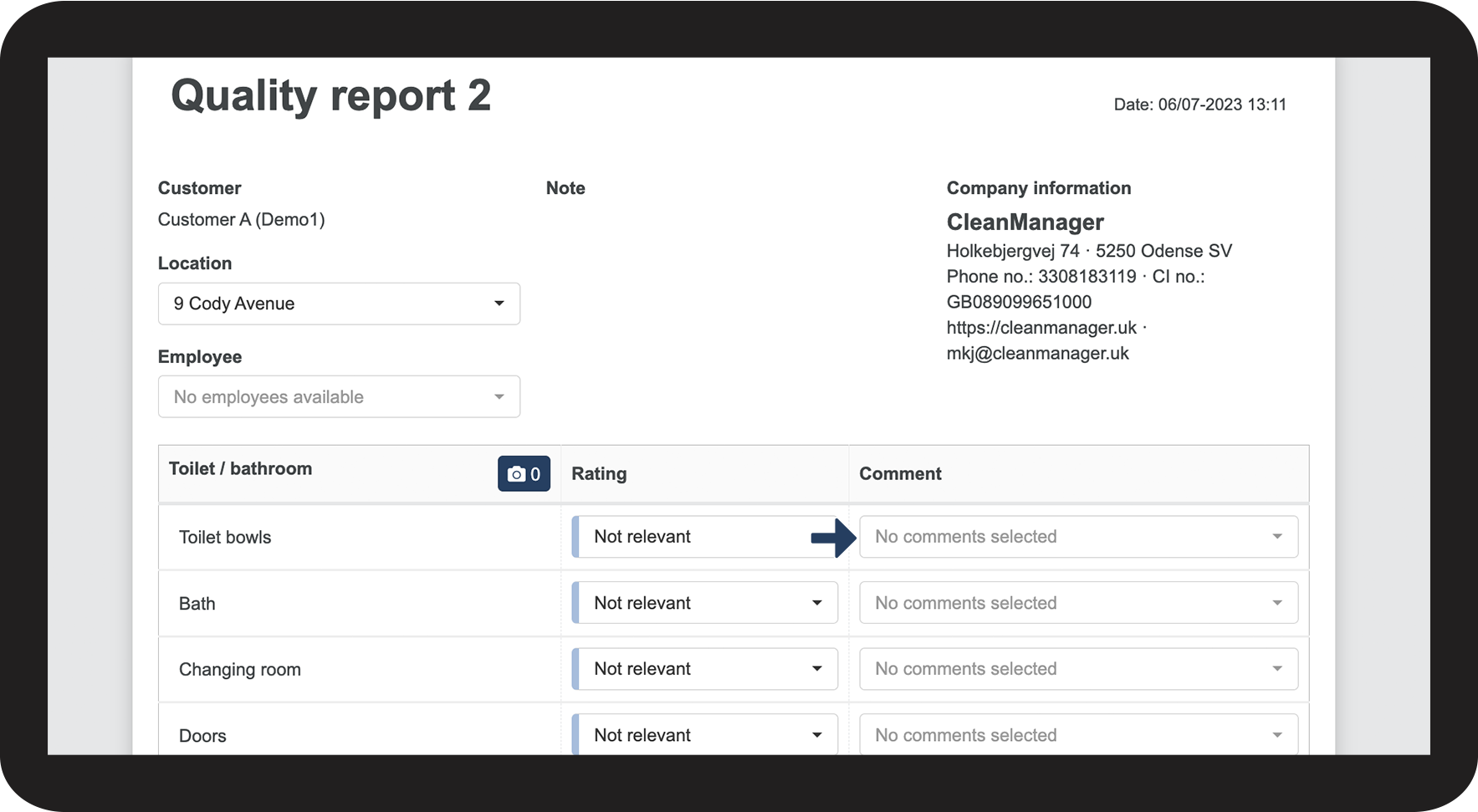Screen dimensions: 1478x812
Task: Open the Toilet bowls rating dropdown
Action: (694, 537)
